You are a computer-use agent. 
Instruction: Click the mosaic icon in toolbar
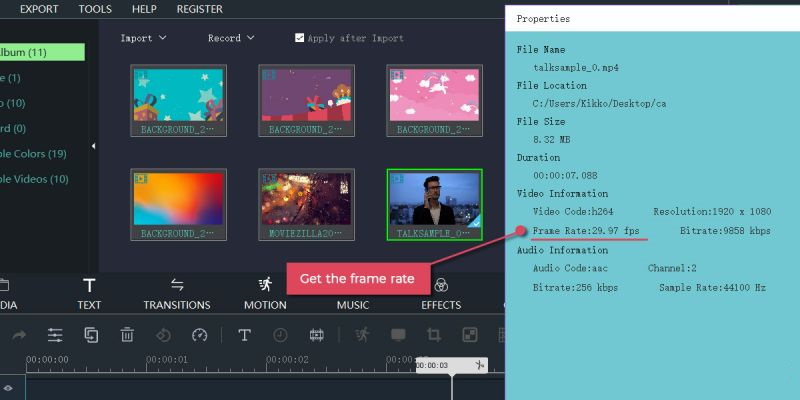(x=470, y=335)
